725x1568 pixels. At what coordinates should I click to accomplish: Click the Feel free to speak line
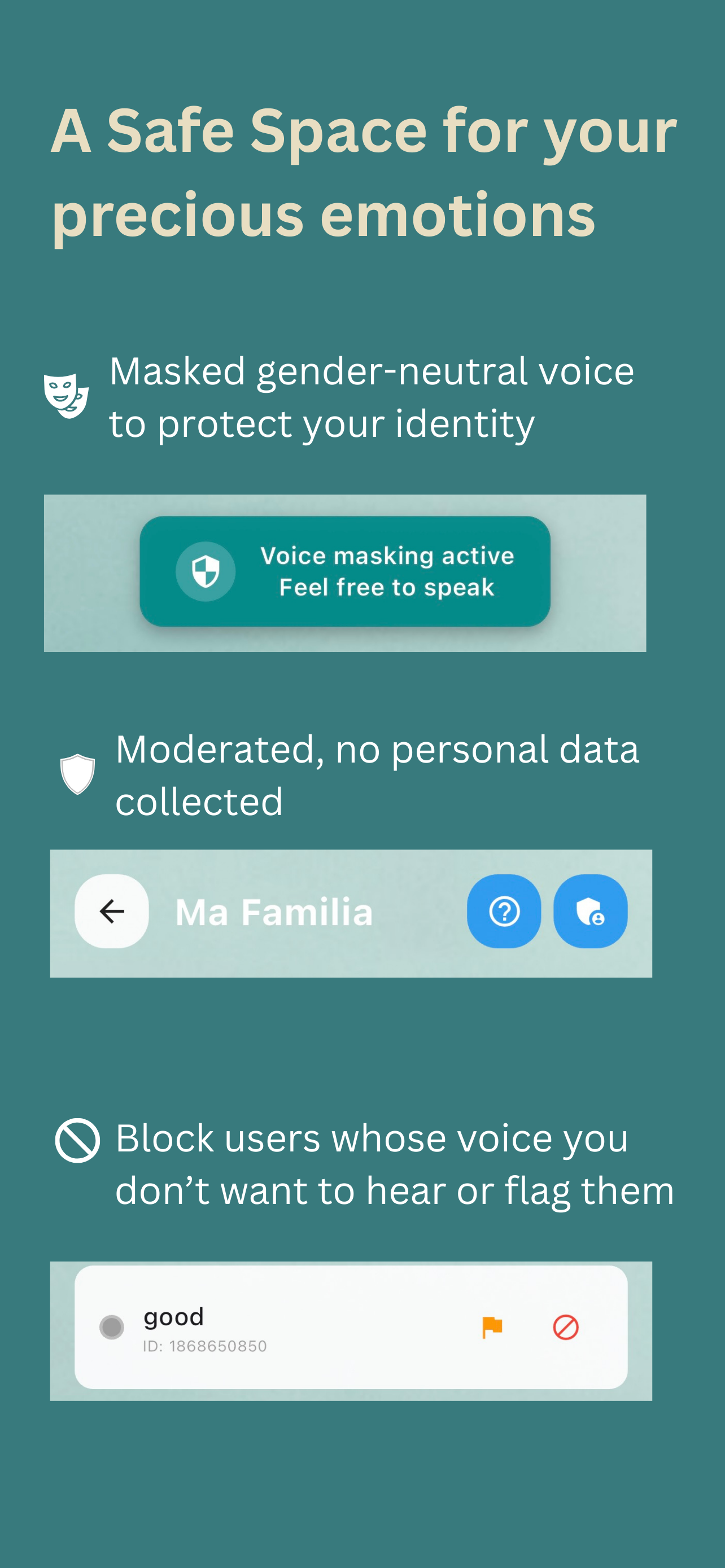pyautogui.click(x=387, y=588)
